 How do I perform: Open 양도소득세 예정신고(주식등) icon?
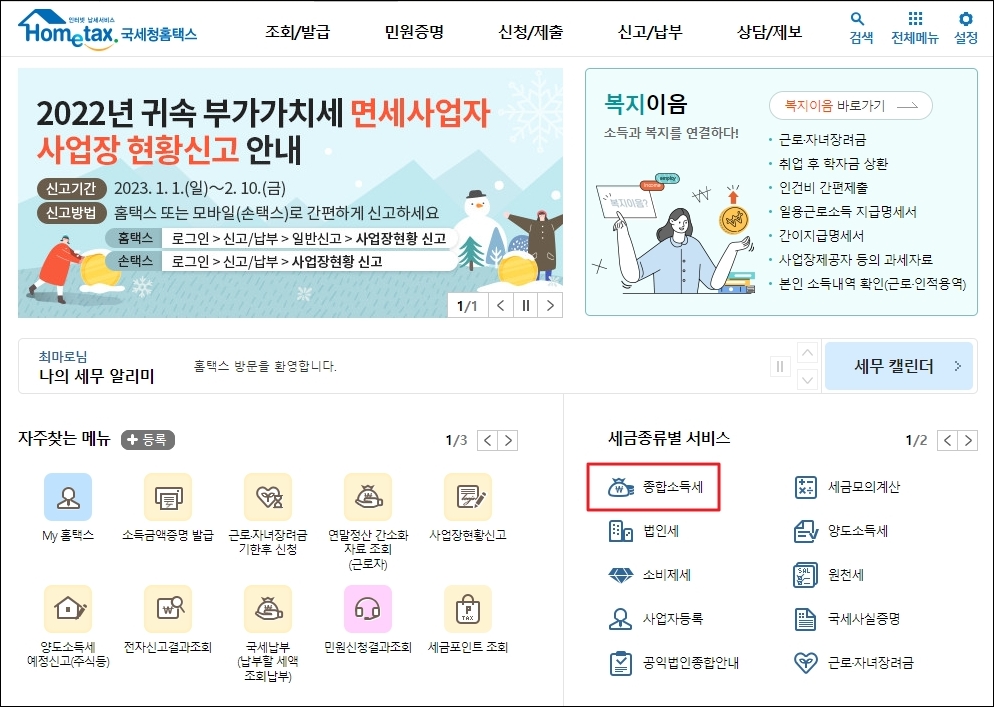coord(68,609)
